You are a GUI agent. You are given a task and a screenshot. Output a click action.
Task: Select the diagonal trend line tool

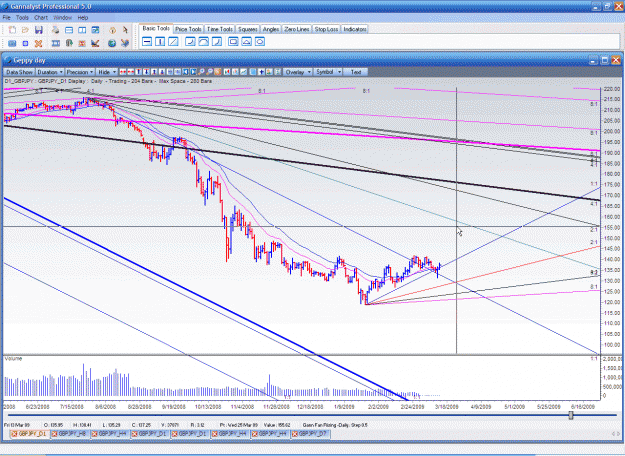tap(173, 41)
